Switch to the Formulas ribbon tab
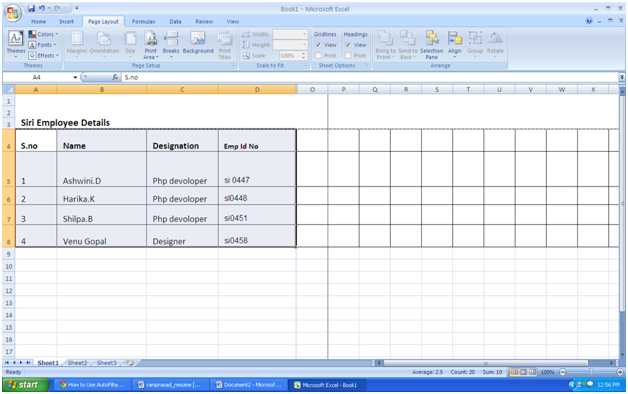 [x=143, y=22]
